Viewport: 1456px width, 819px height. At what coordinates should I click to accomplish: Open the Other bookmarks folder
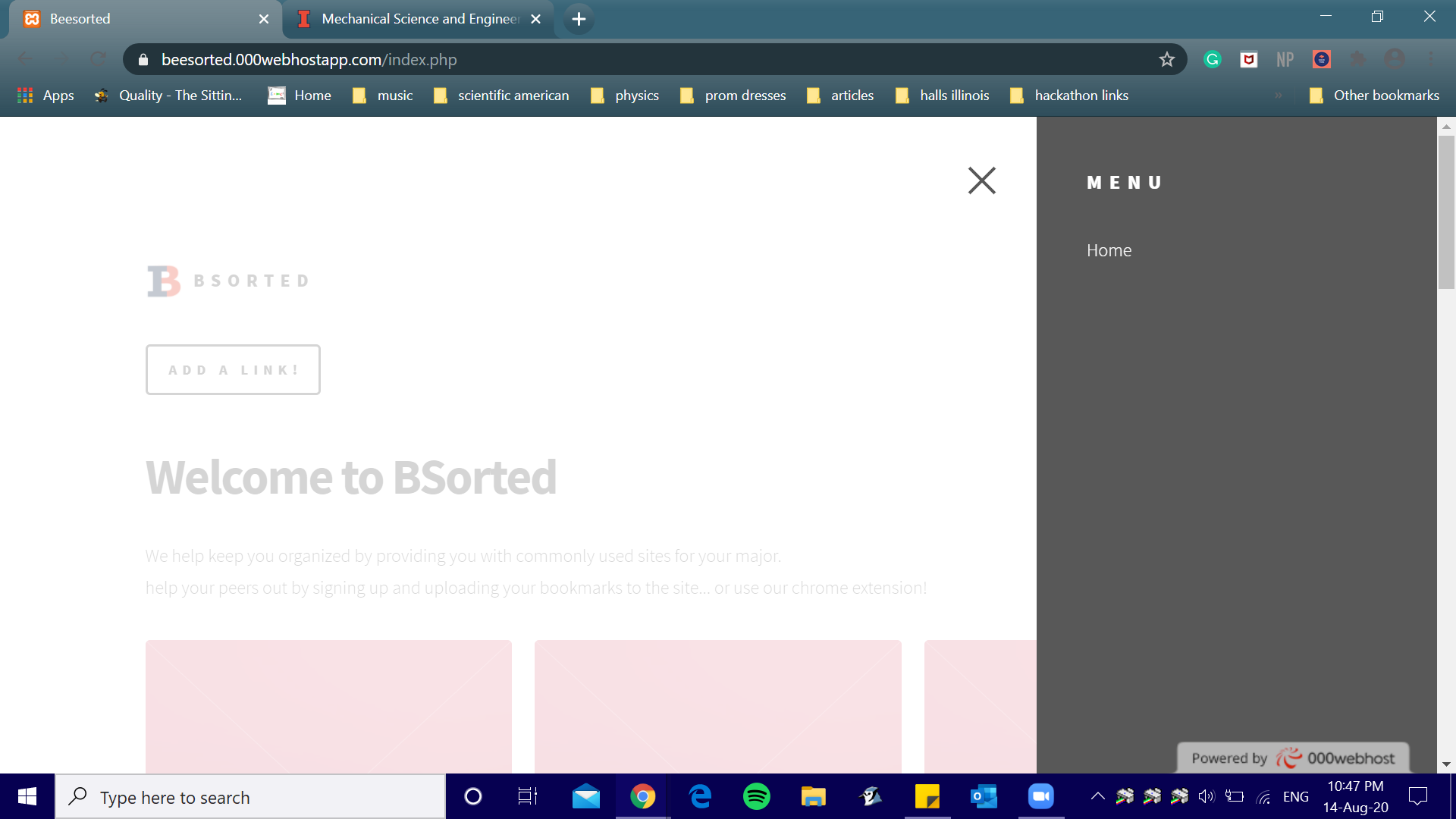pyautogui.click(x=1374, y=96)
